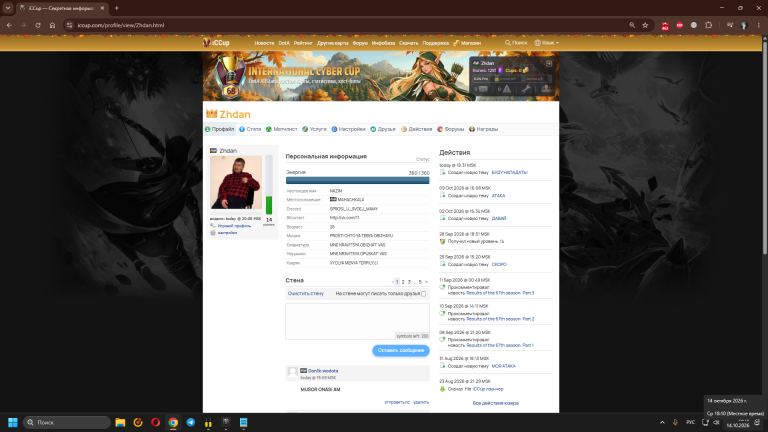Open the messages envelope icon in user panel
The height and width of the screenshot is (432, 768).
point(483,89)
